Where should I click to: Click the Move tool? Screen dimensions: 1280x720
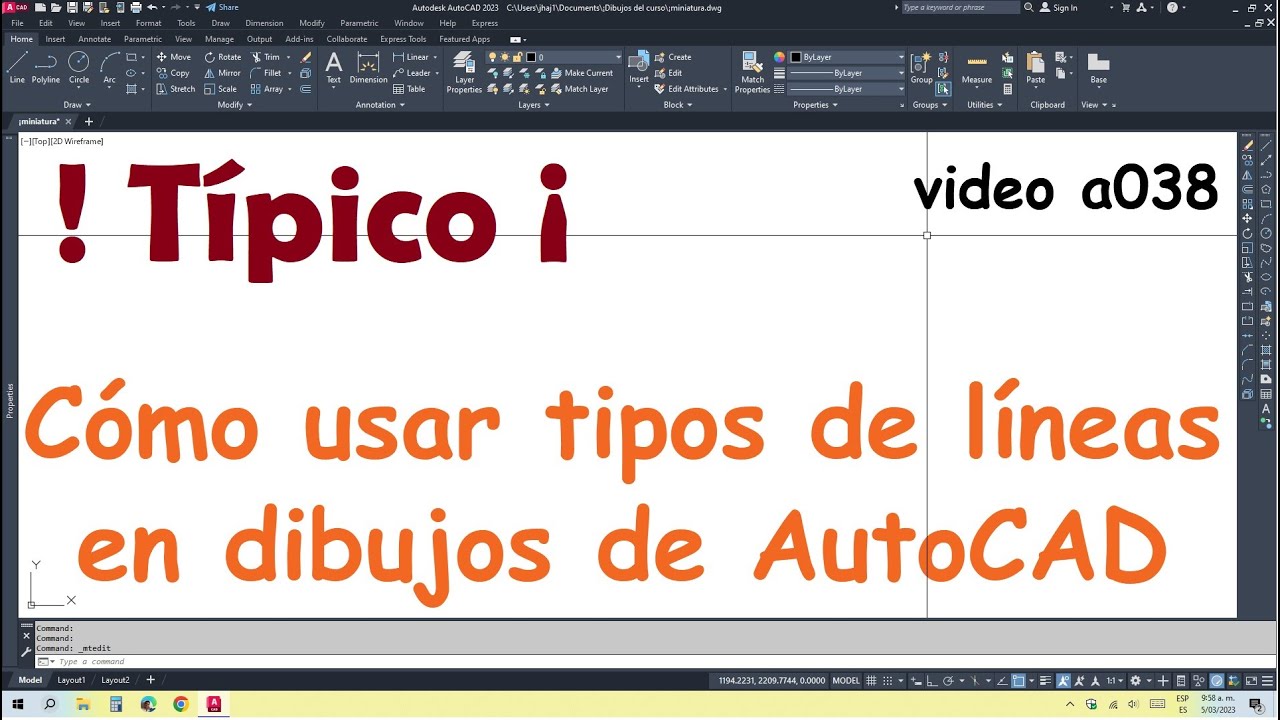(x=173, y=57)
